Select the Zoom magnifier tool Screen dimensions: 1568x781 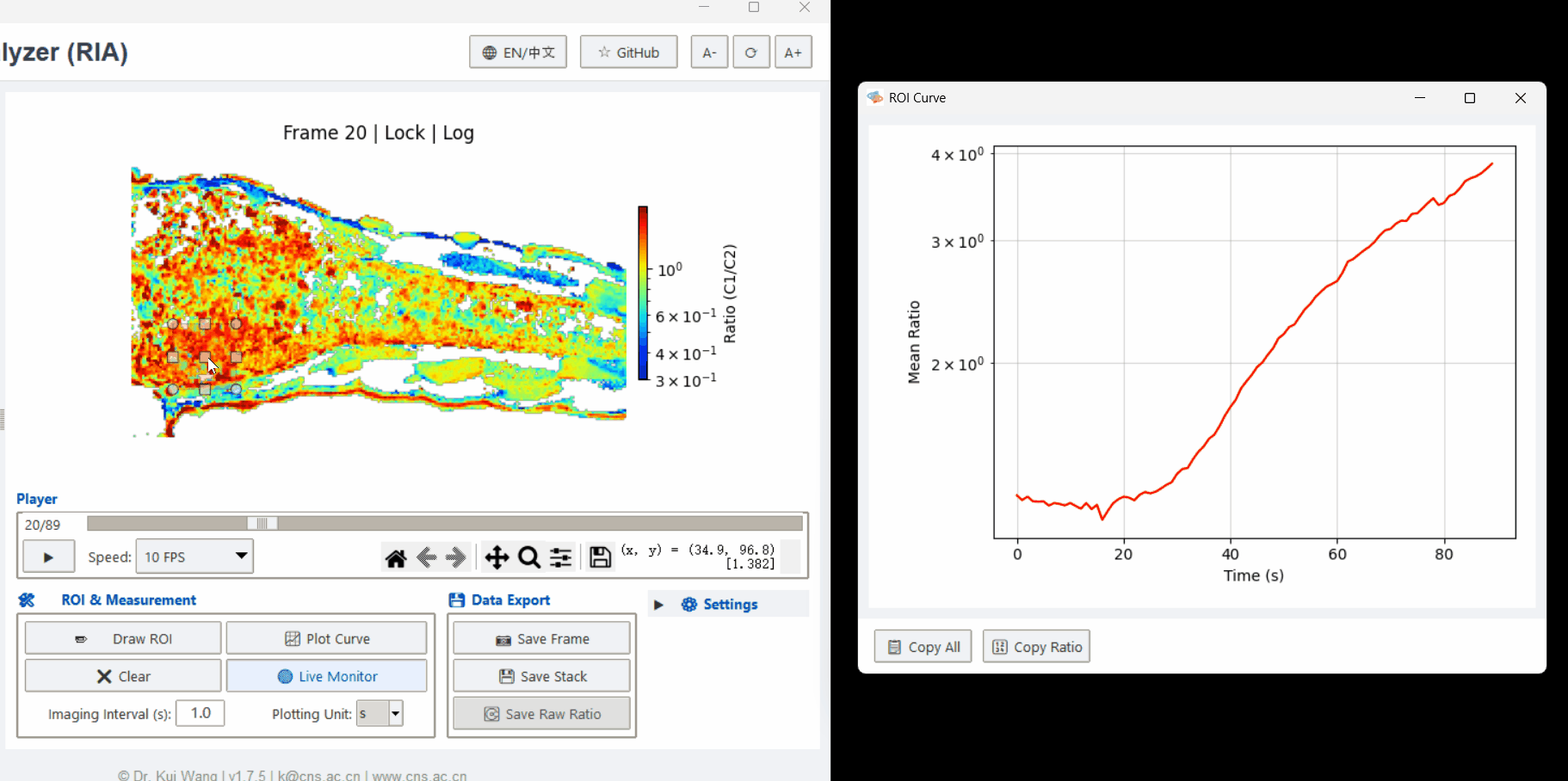(529, 558)
